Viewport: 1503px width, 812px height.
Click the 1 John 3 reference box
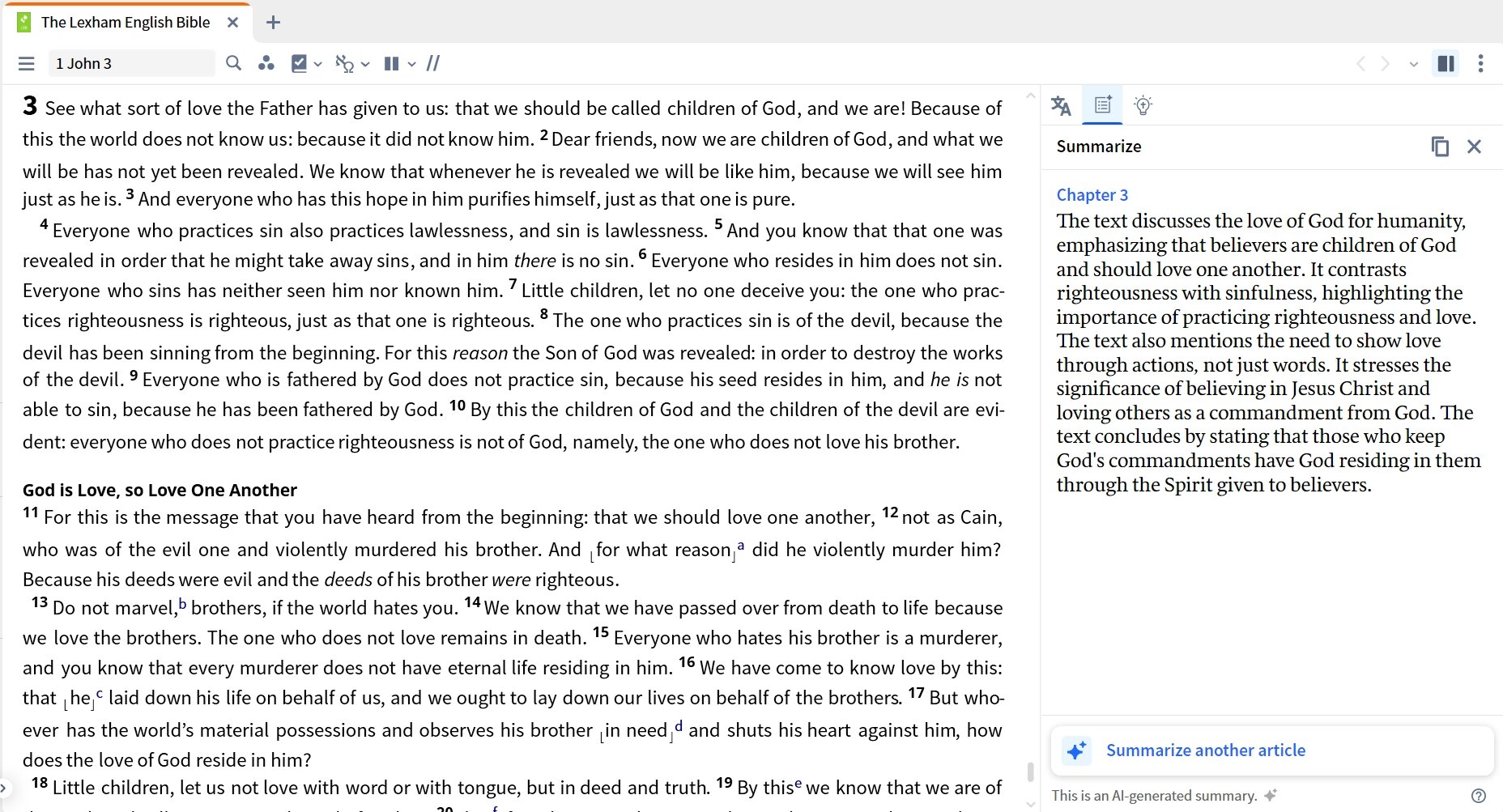click(x=132, y=63)
